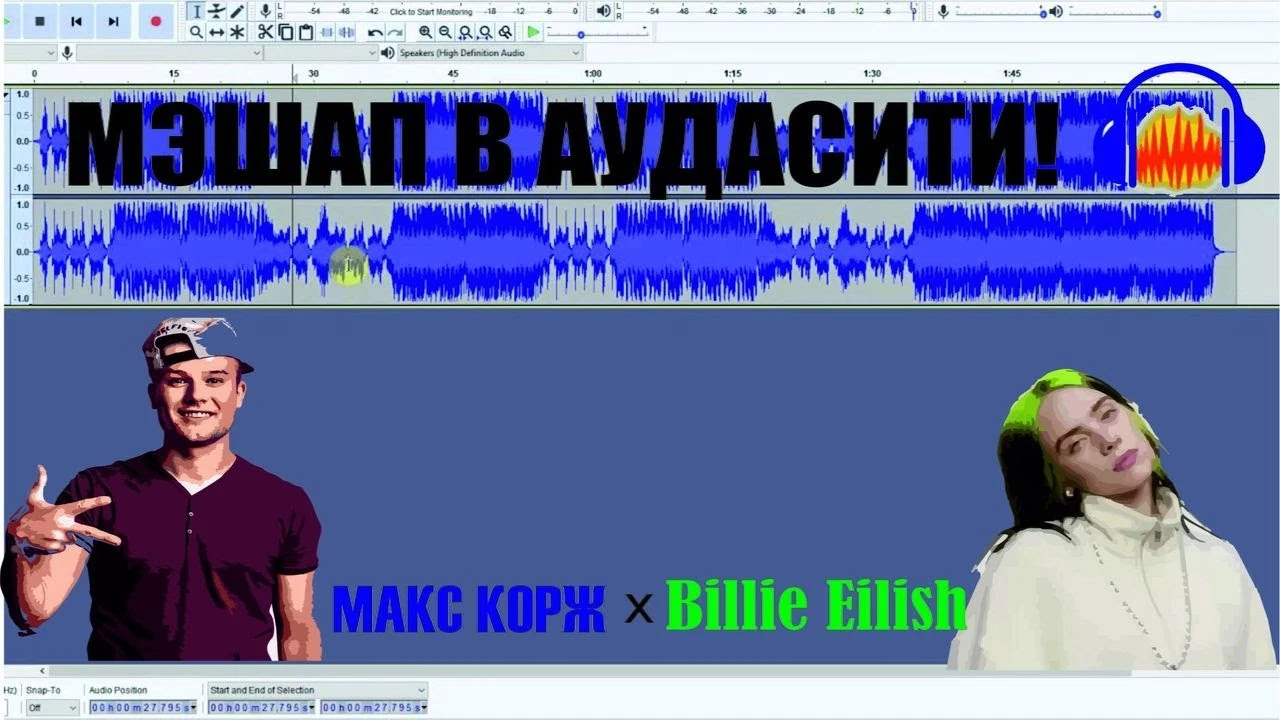Undo the last edit
This screenshot has width=1280, height=720.
coord(375,32)
